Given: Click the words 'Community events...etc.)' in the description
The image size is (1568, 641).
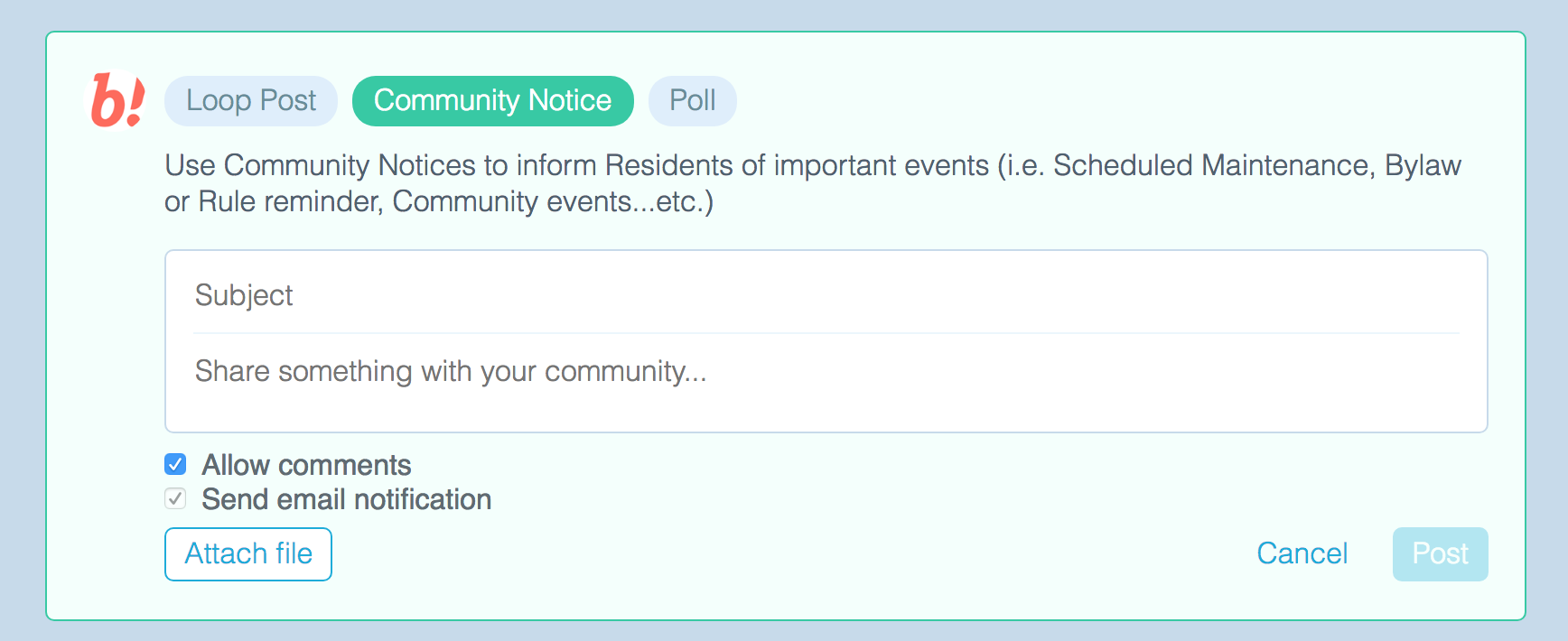Looking at the screenshot, I should [553, 201].
